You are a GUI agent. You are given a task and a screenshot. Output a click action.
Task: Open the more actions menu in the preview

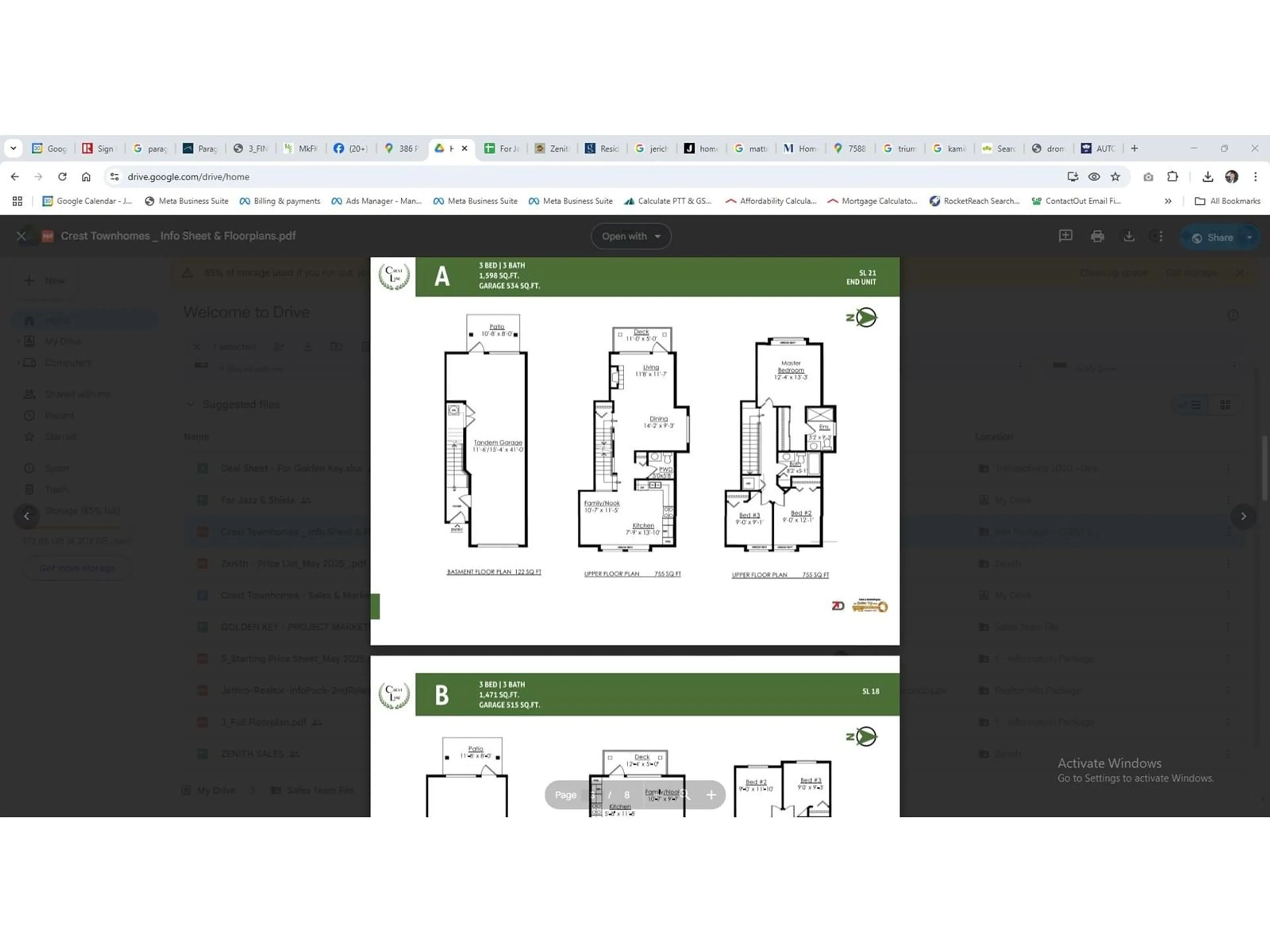(1160, 236)
